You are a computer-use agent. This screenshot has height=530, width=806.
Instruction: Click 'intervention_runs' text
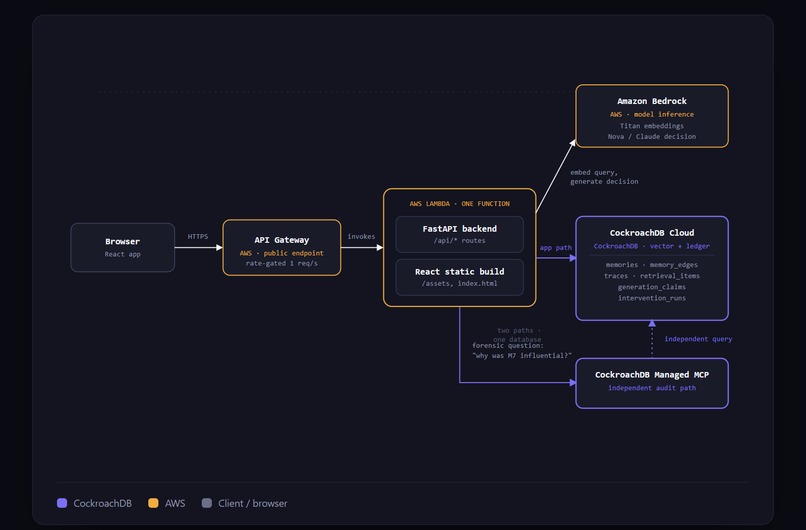[x=652, y=298]
